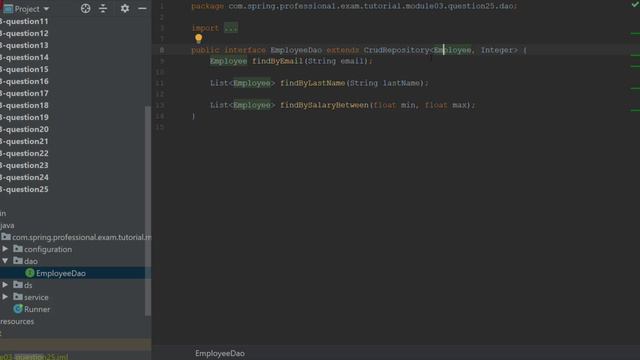Select the java source folder
The width and height of the screenshot is (640, 360).
coord(7,225)
